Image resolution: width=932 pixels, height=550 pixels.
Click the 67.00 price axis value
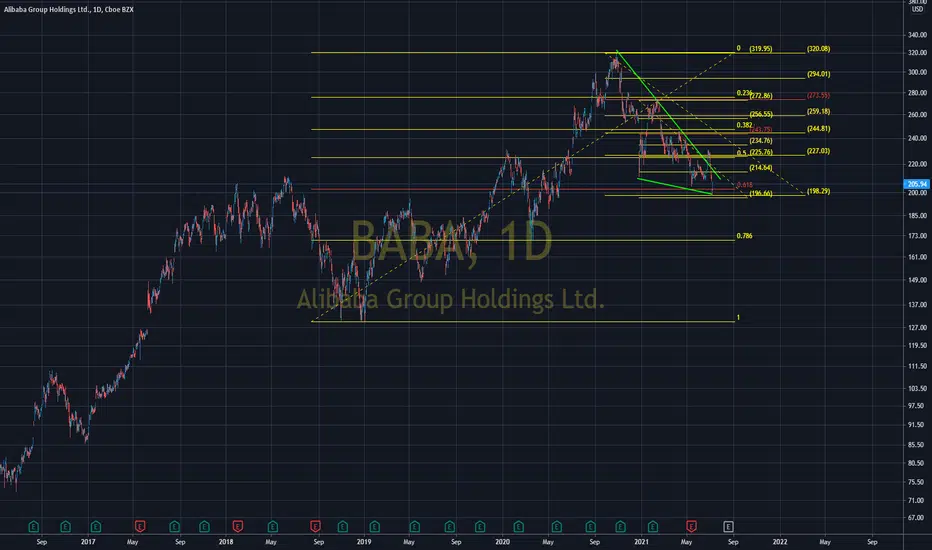tap(917, 518)
